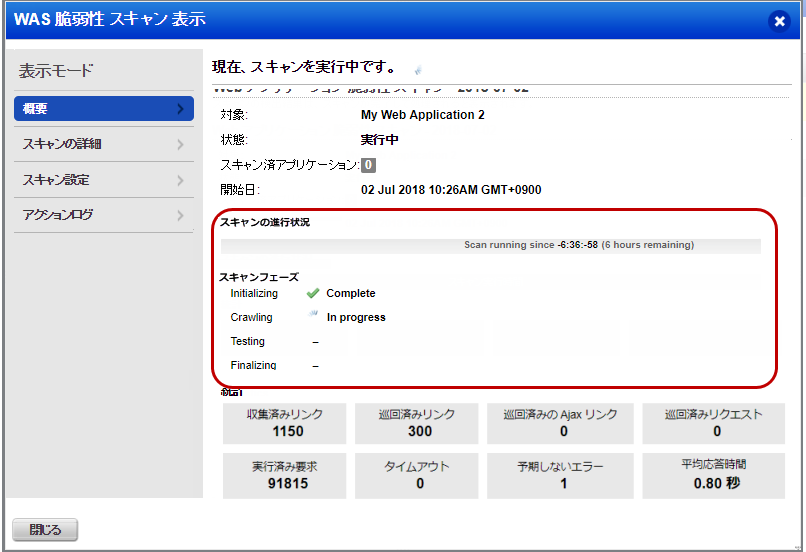The height and width of the screenshot is (552, 806).
Task: Click the loading spinner beside the scan running message
Action: 418,70
